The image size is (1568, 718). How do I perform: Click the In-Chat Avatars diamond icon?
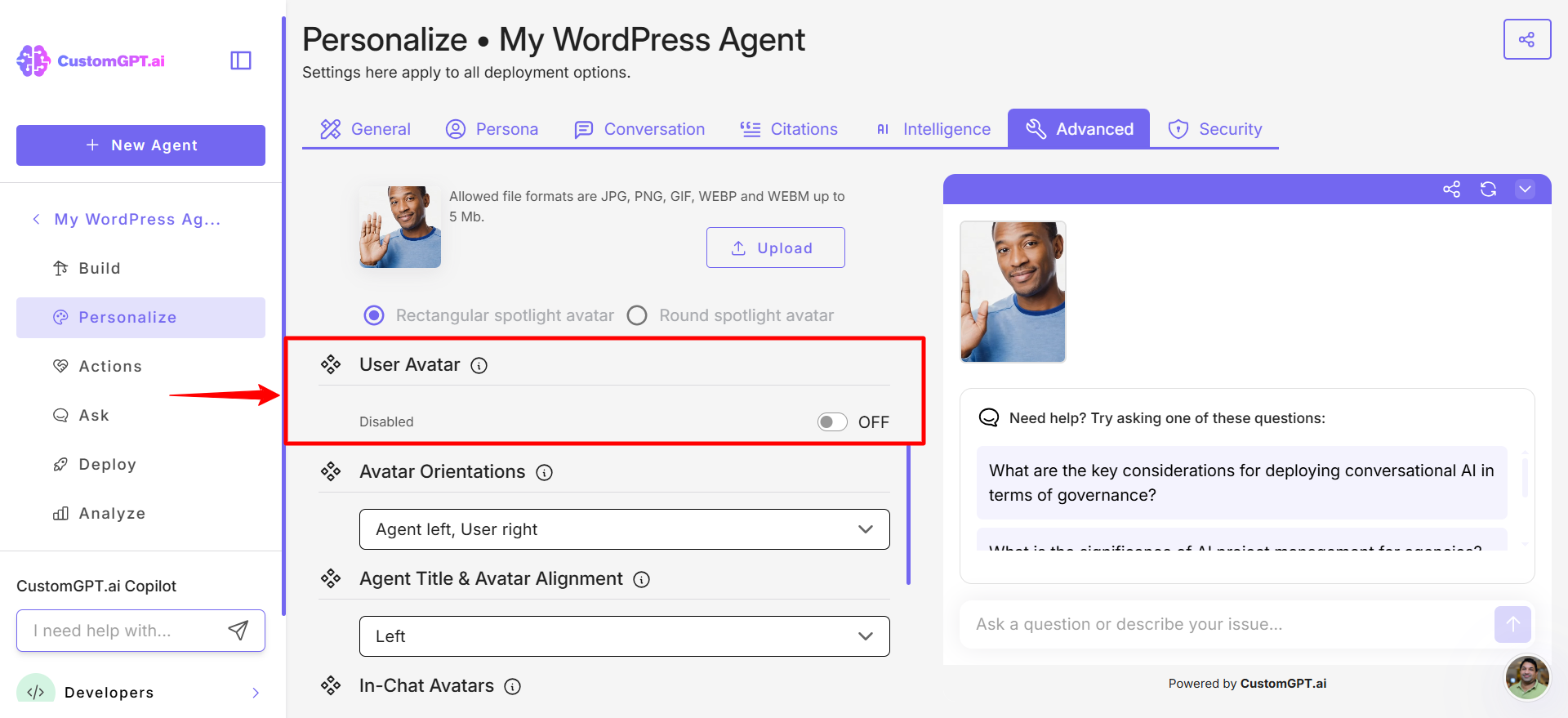pyautogui.click(x=331, y=685)
